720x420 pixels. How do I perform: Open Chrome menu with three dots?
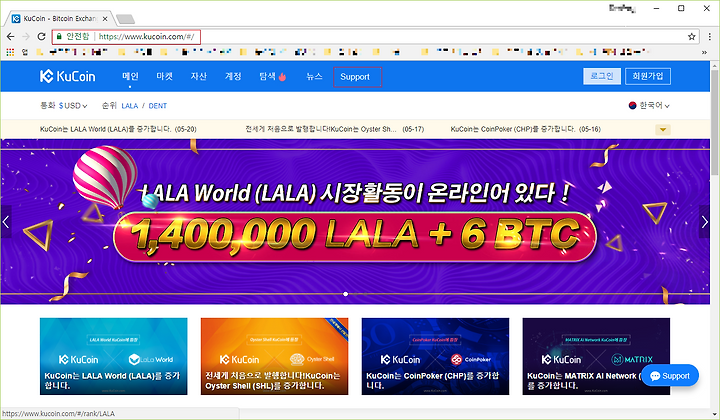(x=709, y=37)
